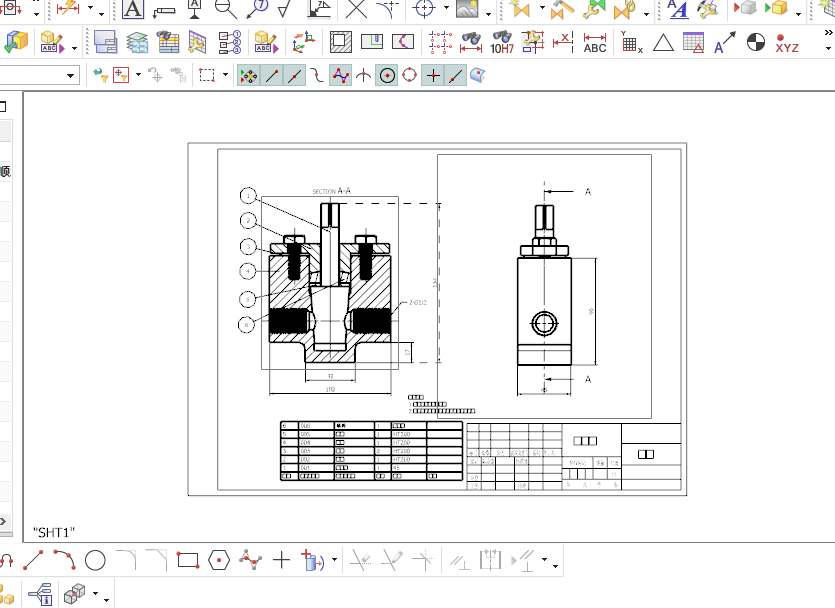Choose the Weld Symbol tool
This screenshot has width=835, height=608.
319,9
